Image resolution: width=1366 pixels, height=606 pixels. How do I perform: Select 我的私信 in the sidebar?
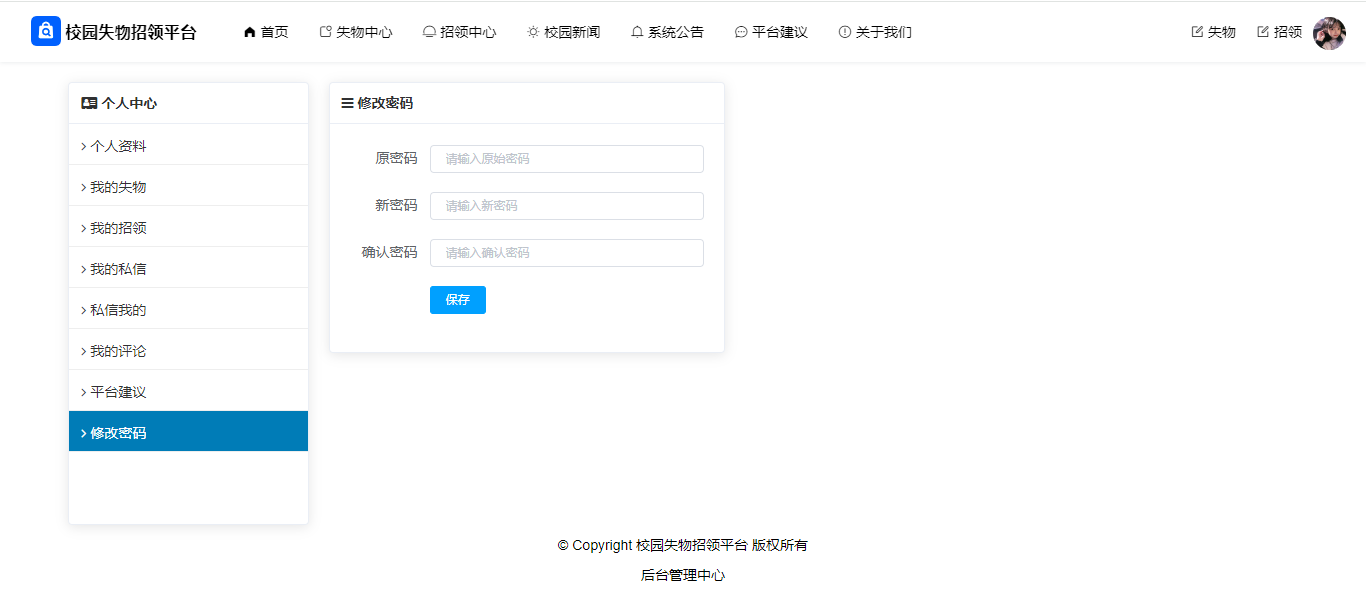point(188,269)
